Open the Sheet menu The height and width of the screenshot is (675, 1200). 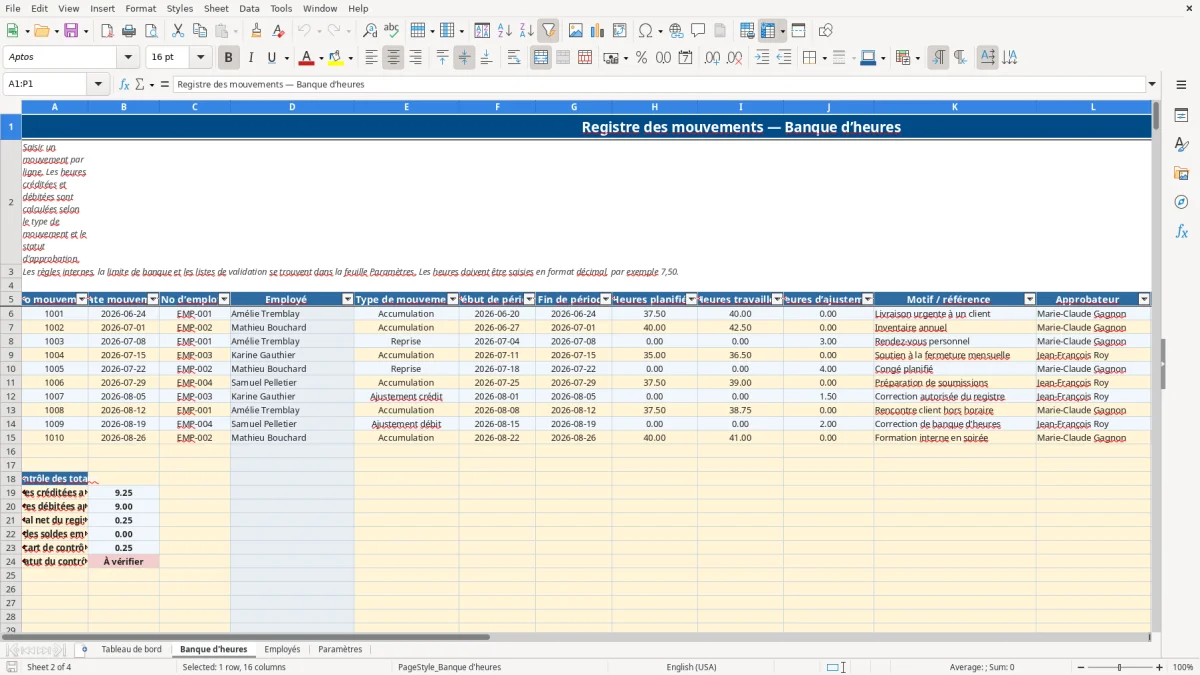pyautogui.click(x=216, y=8)
